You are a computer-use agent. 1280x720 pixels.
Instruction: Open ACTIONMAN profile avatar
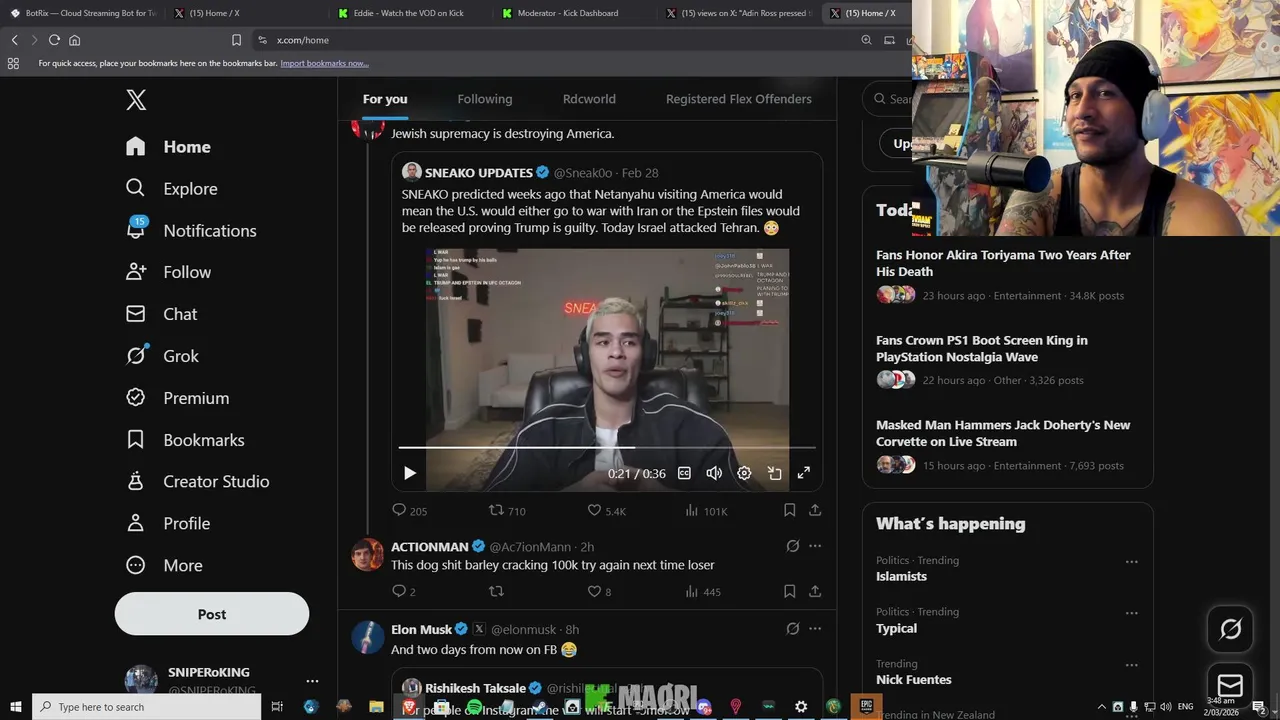pyautogui.click(x=368, y=554)
